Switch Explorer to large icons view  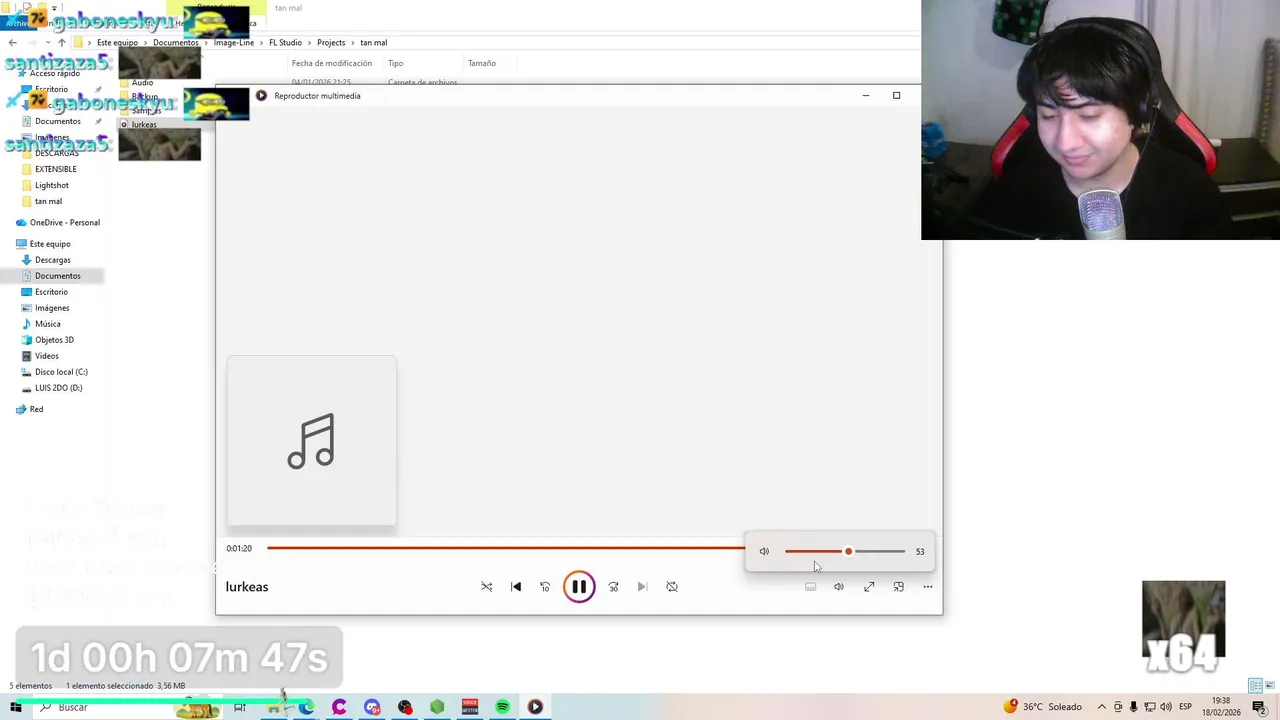pos(1272,686)
